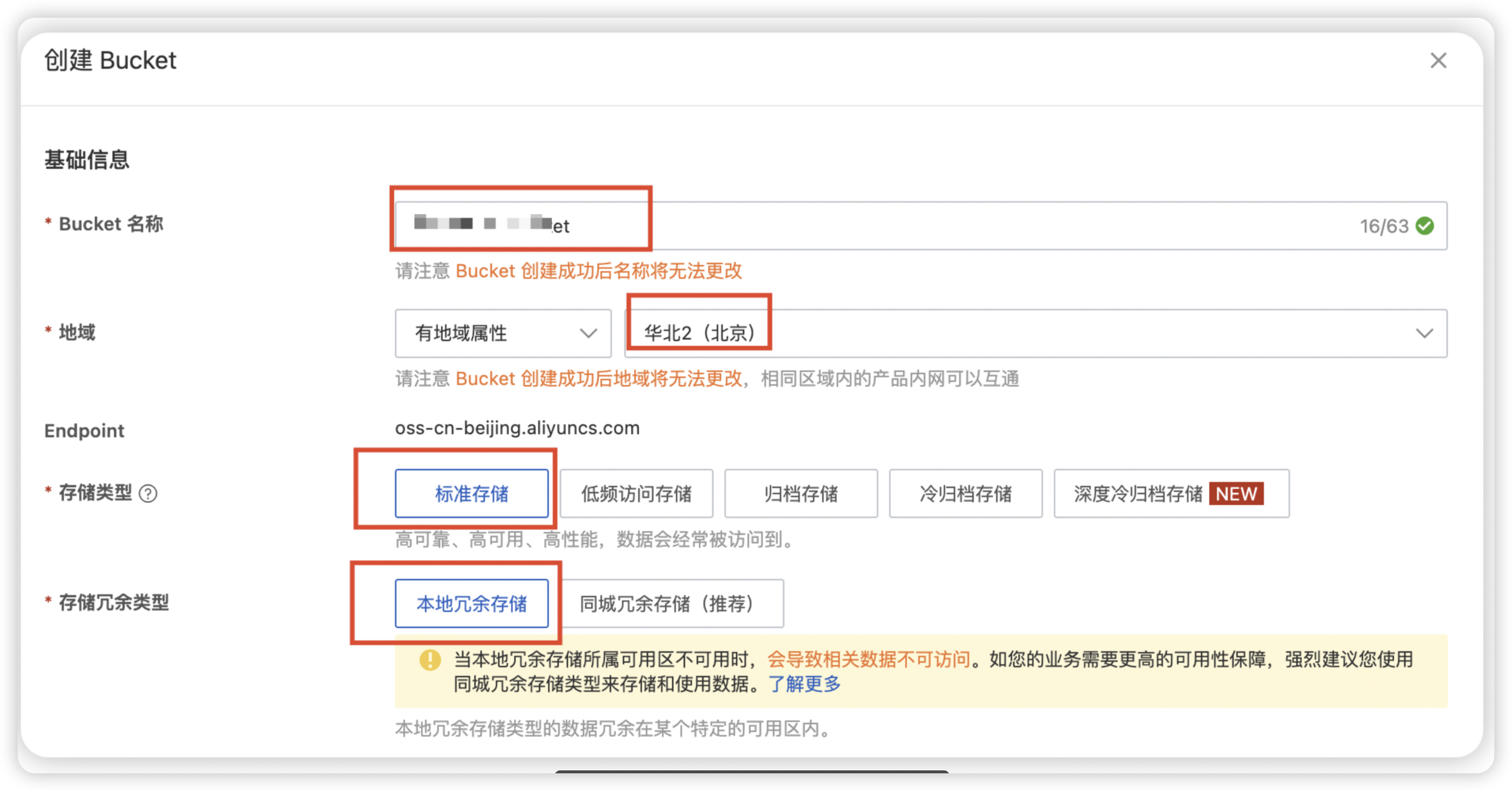Click the 16/63 character counter

click(1384, 226)
